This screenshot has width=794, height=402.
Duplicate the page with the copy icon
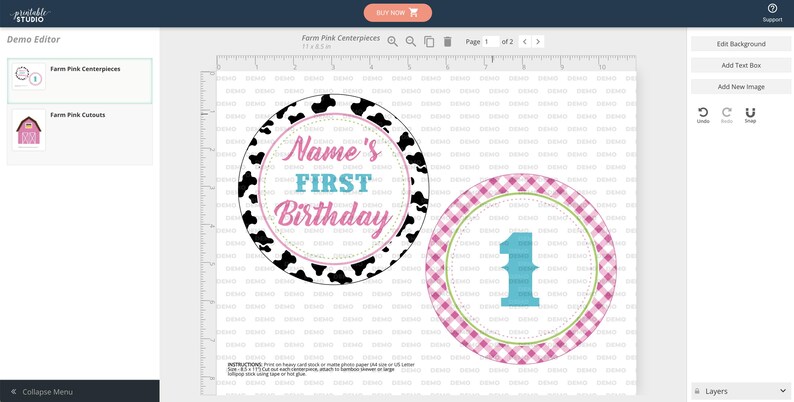coord(429,42)
